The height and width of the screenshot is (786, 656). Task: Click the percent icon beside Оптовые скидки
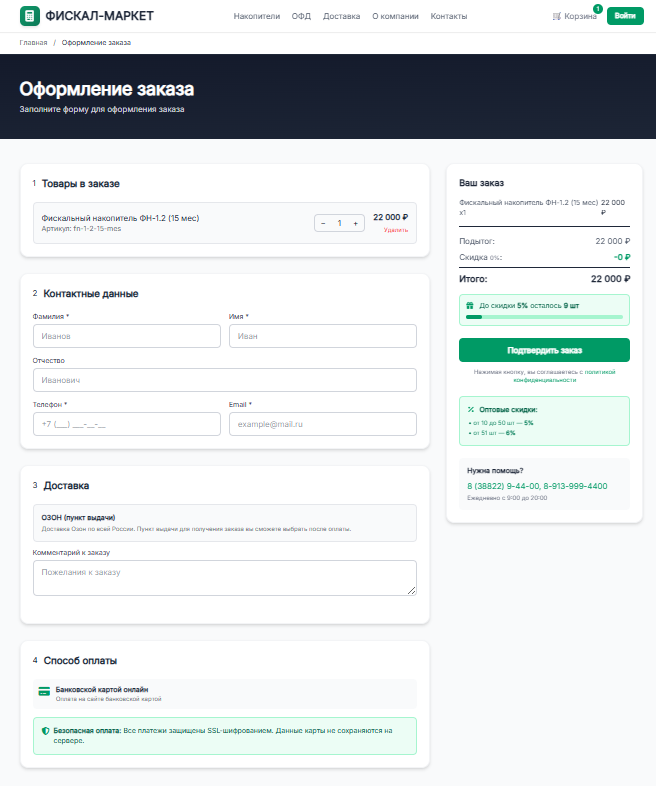click(x=471, y=410)
